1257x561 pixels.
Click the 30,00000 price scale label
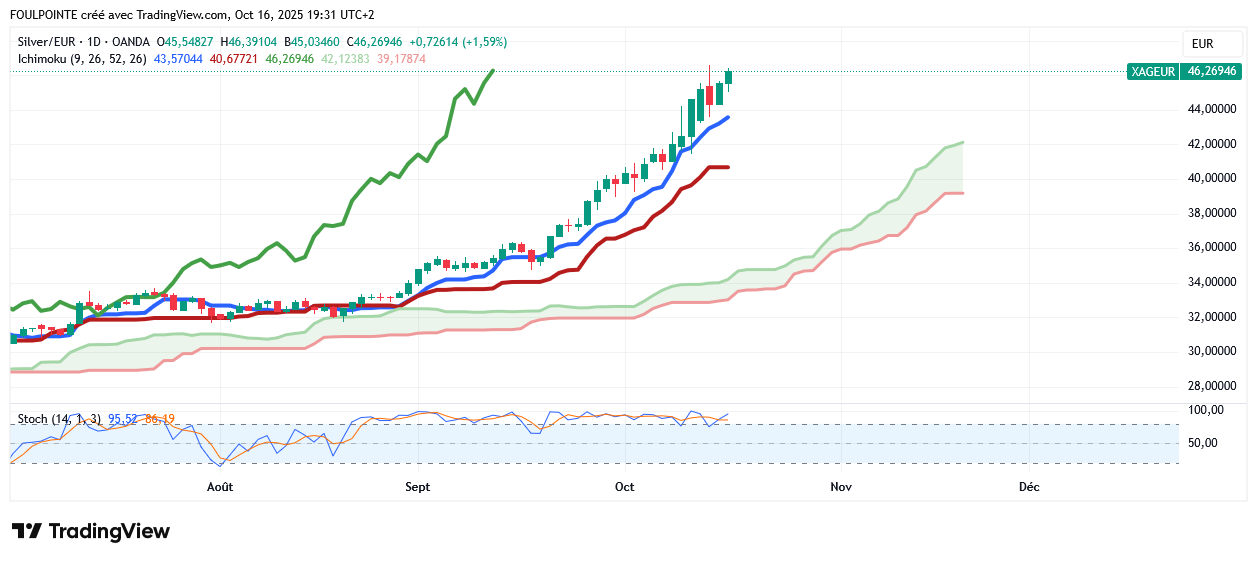1212,351
